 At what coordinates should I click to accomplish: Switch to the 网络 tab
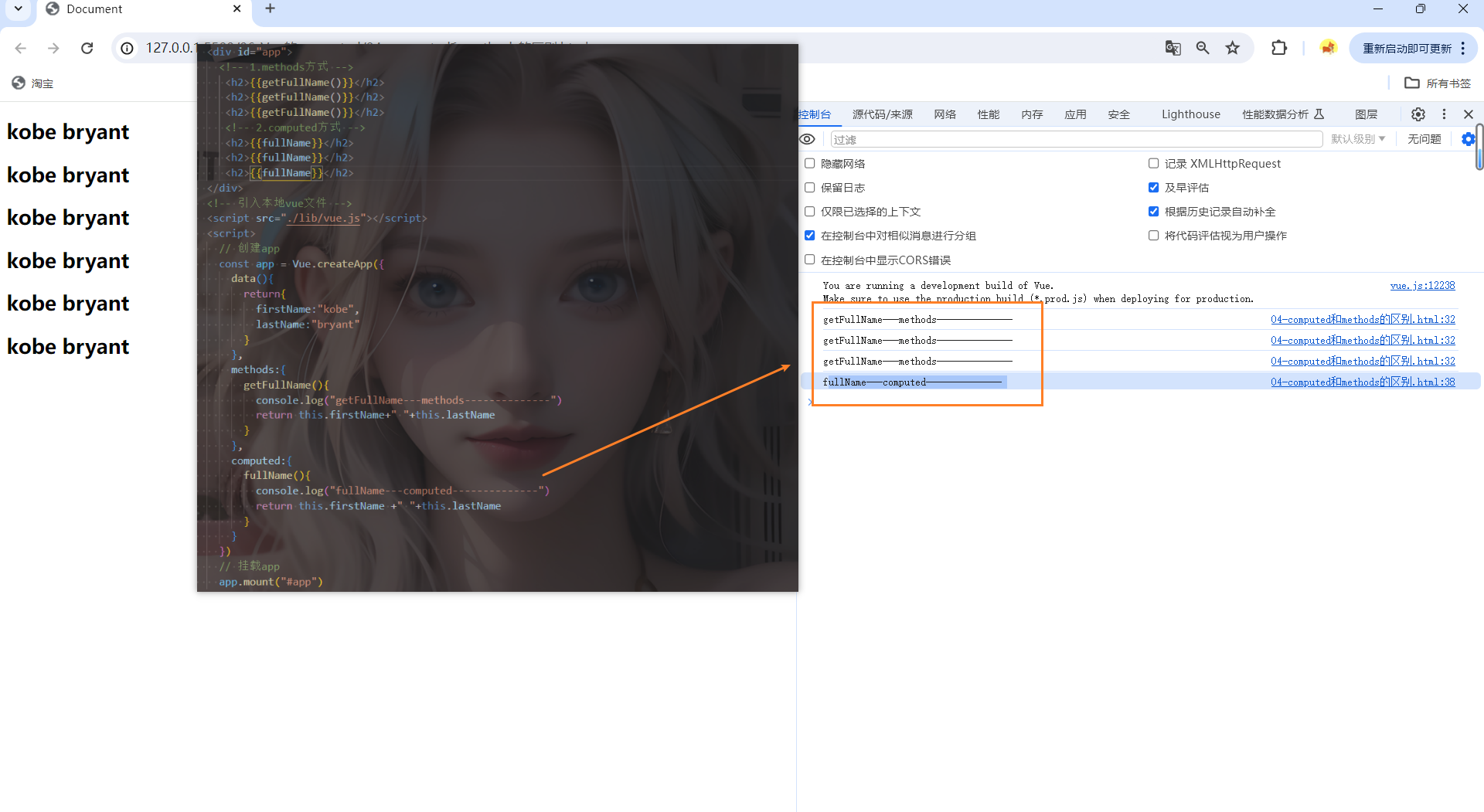click(945, 114)
